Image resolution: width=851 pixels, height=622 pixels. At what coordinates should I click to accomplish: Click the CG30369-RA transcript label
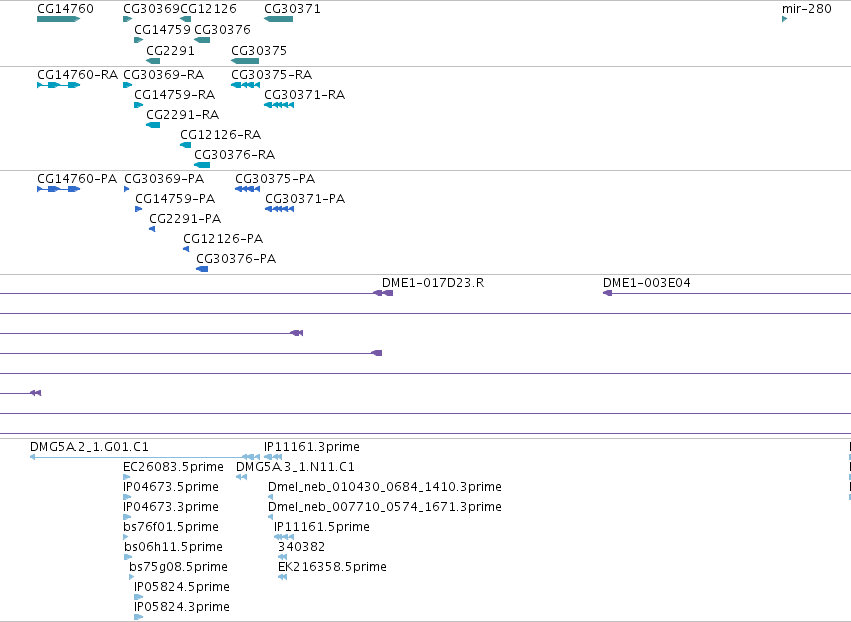[x=164, y=74]
